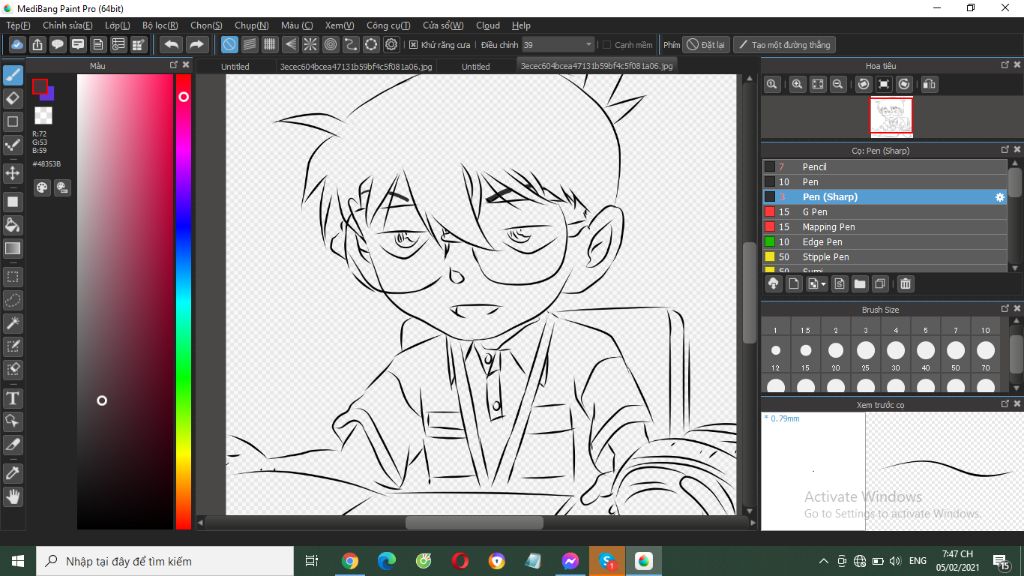Select the Eyedropper tool
The width and height of the screenshot is (1024, 576).
12,473
